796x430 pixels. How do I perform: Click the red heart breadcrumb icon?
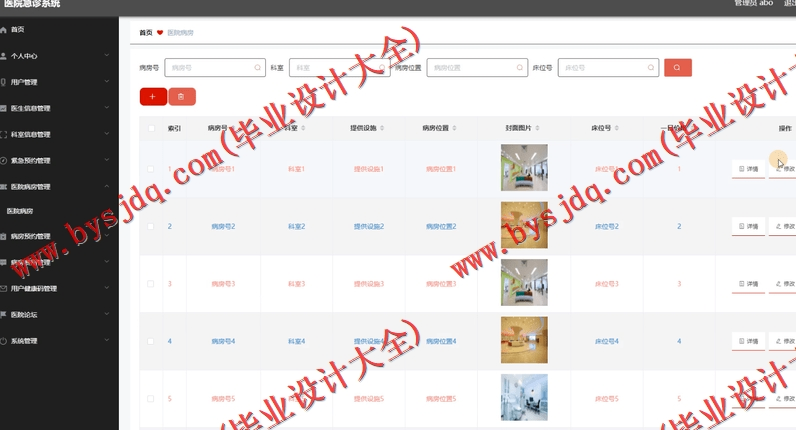point(160,32)
